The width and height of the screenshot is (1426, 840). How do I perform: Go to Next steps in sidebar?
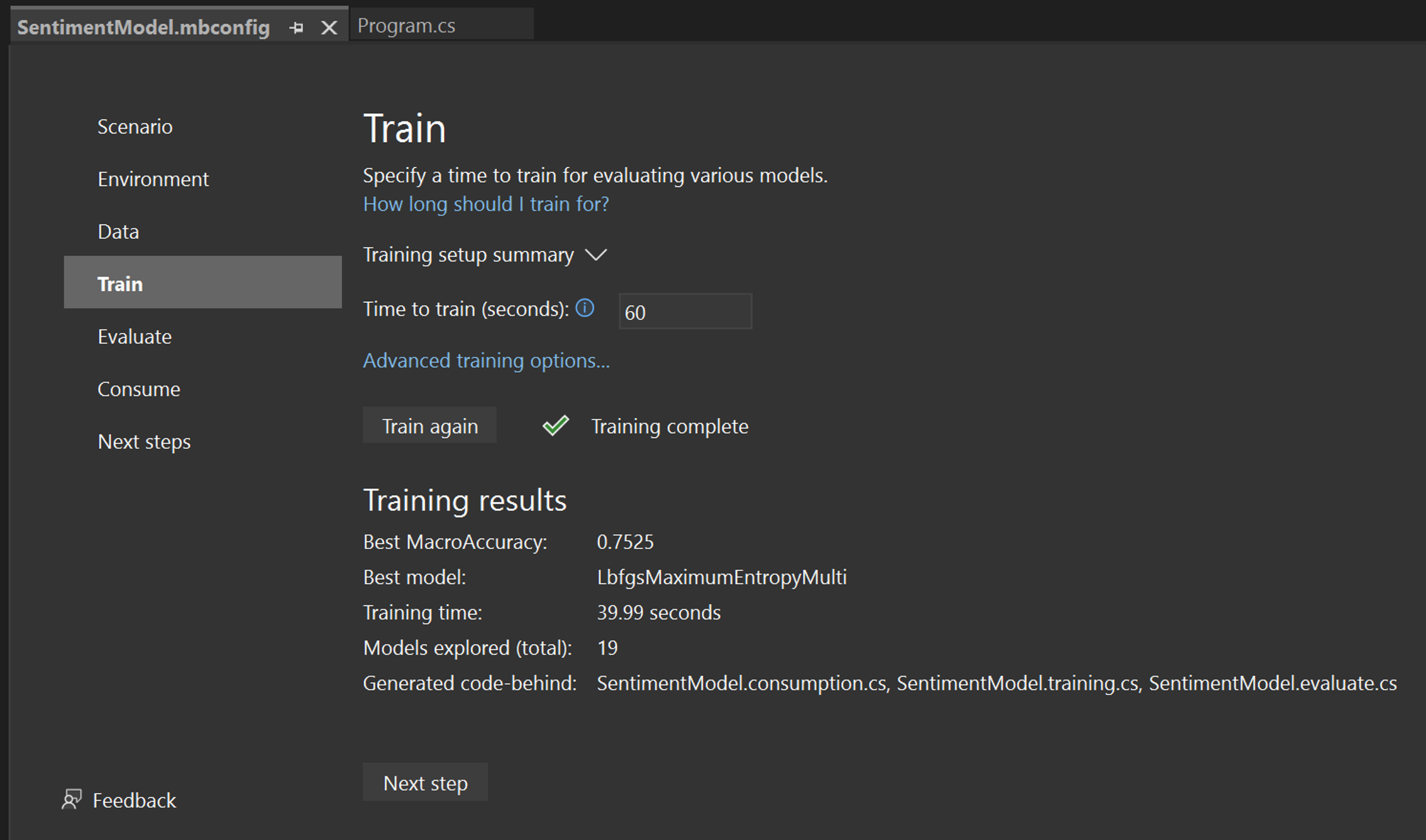point(144,441)
